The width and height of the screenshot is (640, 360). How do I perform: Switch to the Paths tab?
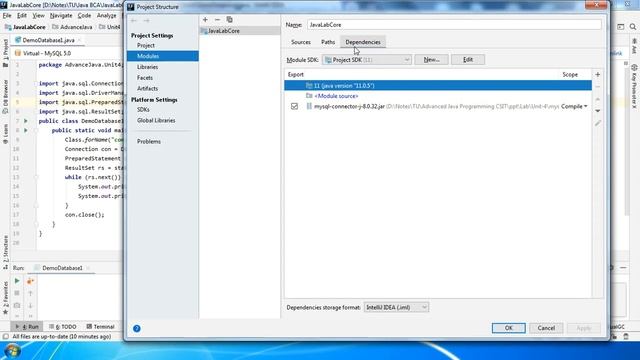(328, 42)
